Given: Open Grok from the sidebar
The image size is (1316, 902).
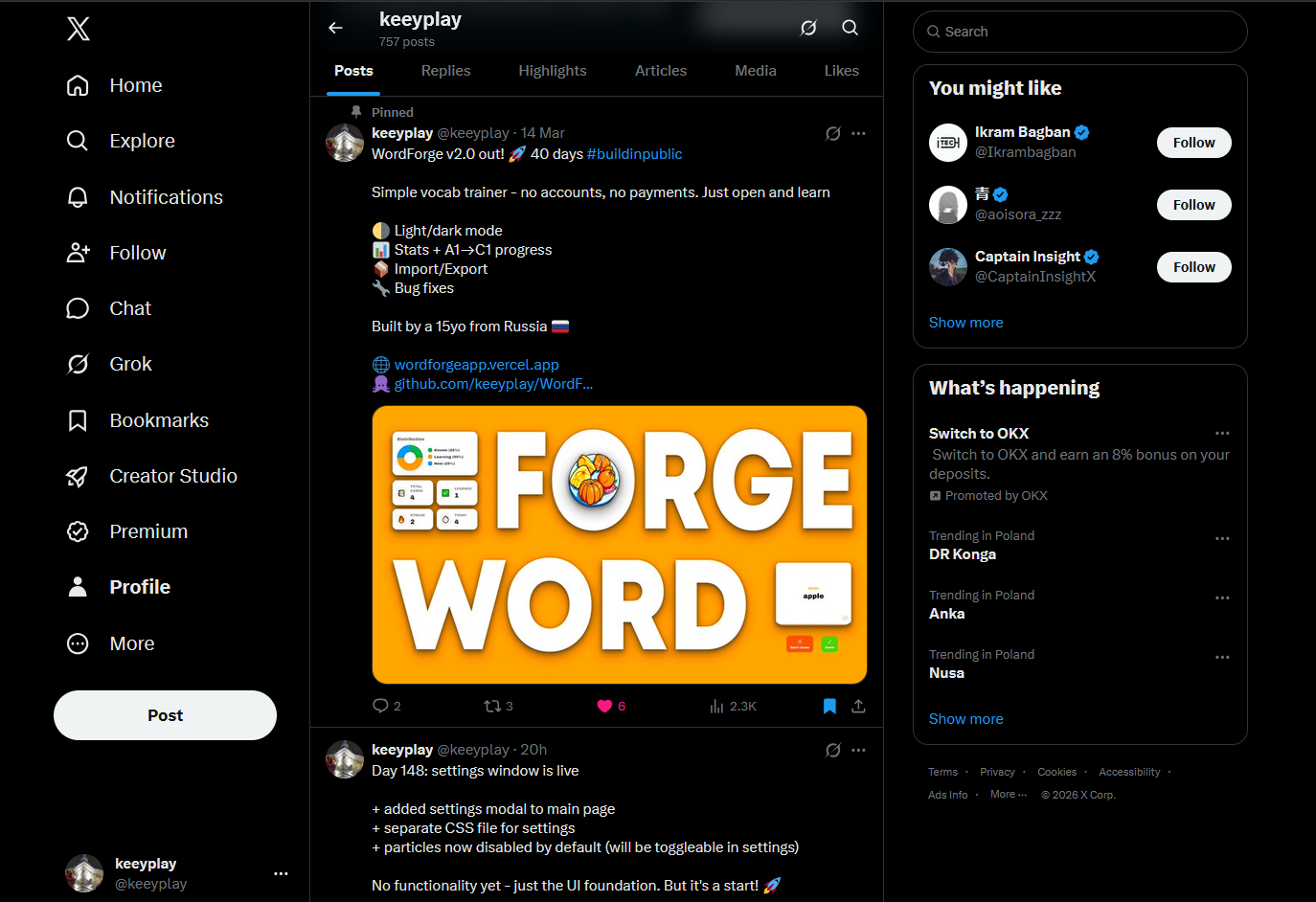Looking at the screenshot, I should (x=109, y=364).
